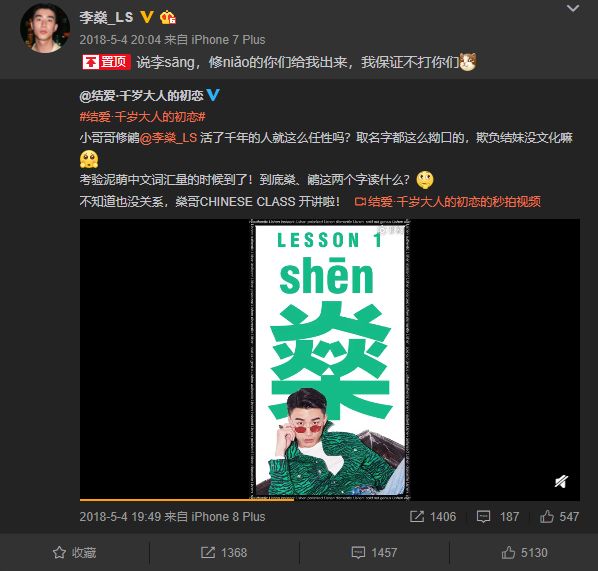
Task: Click the profile avatar photo
Action: pyautogui.click(x=45, y=27)
